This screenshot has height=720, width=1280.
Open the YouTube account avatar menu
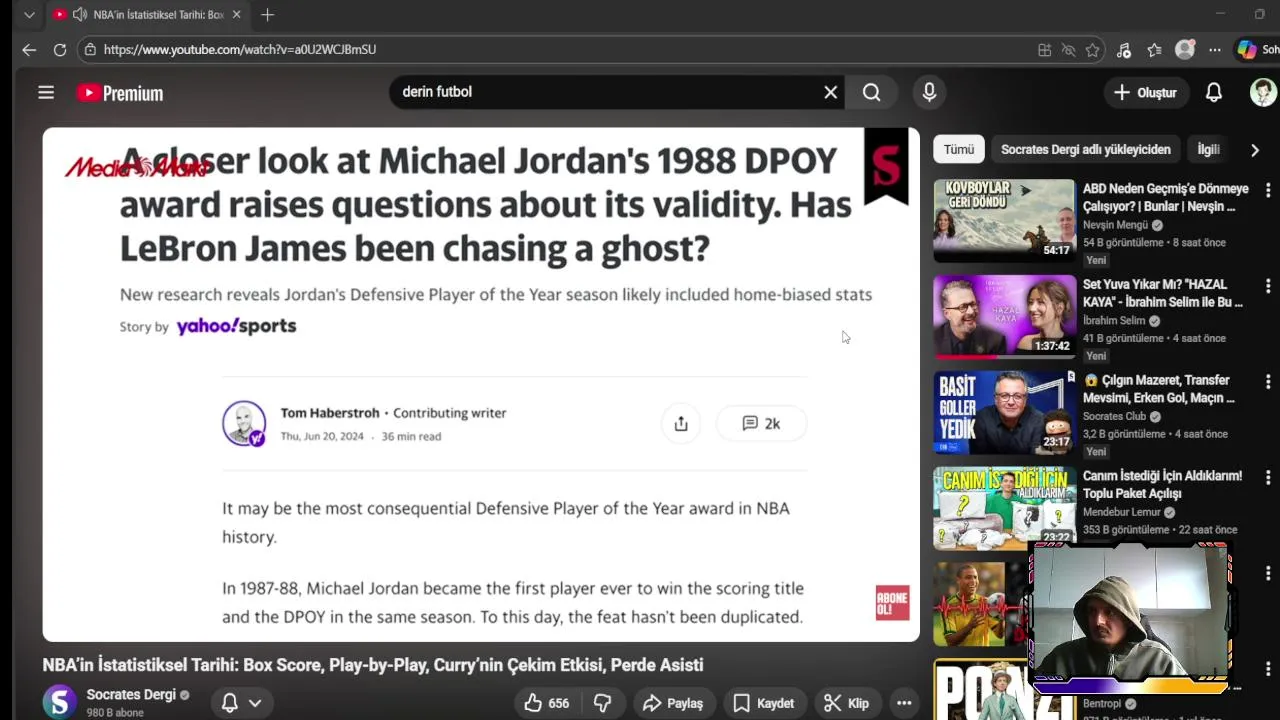[1263, 92]
